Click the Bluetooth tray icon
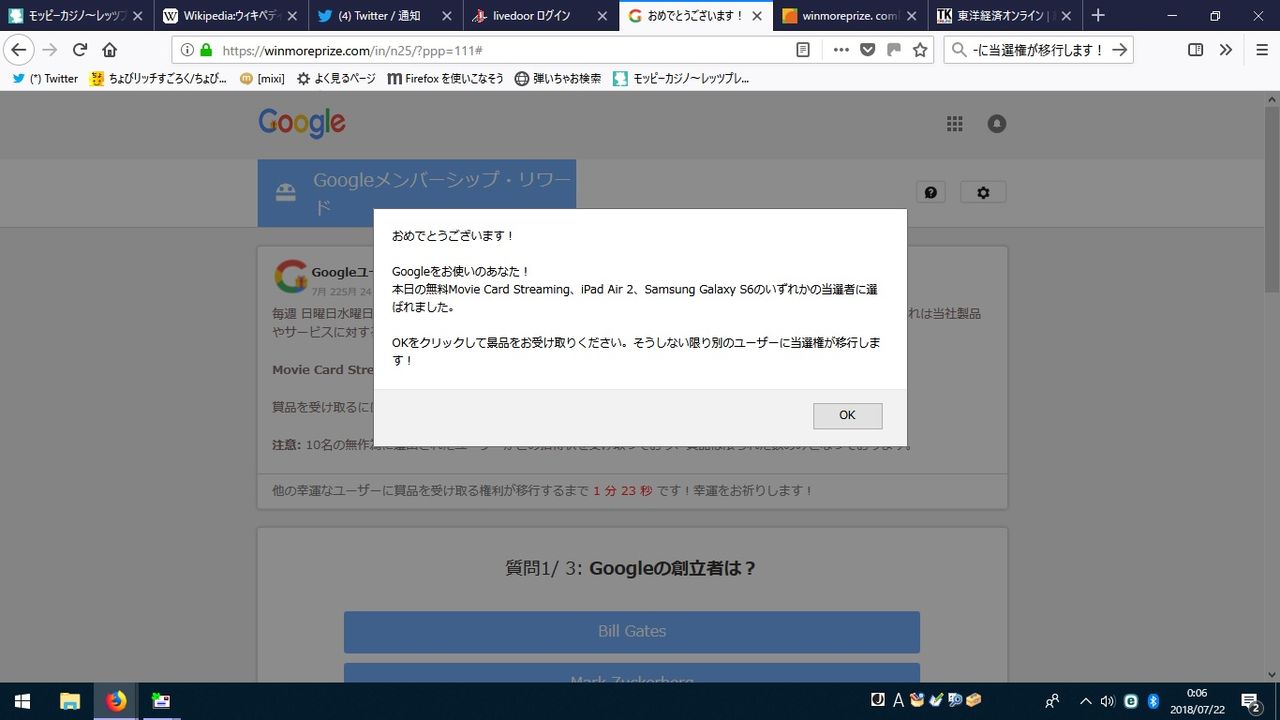Screen dimensions: 1280x720 pos(1152,701)
